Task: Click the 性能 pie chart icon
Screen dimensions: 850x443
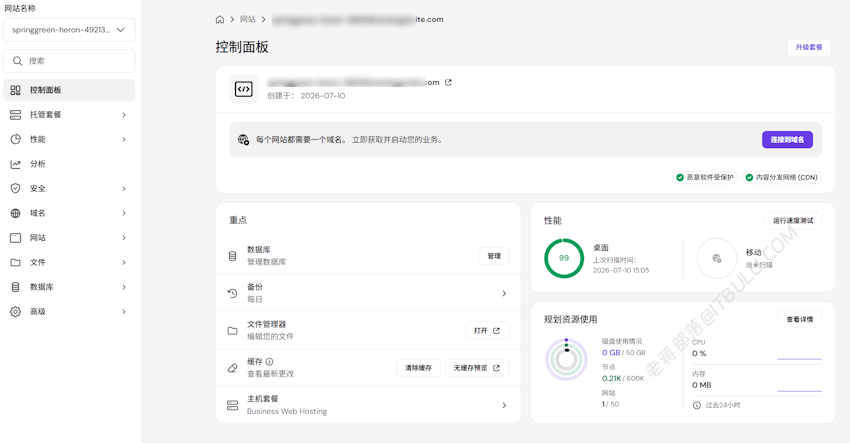Action: point(16,139)
